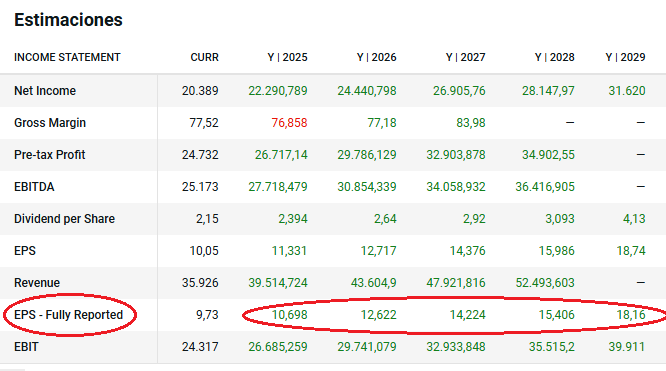Screen dimensions: 666x371
Task: Select Pre-tax Profit 2025 value 26.717,14
Action: (281, 155)
